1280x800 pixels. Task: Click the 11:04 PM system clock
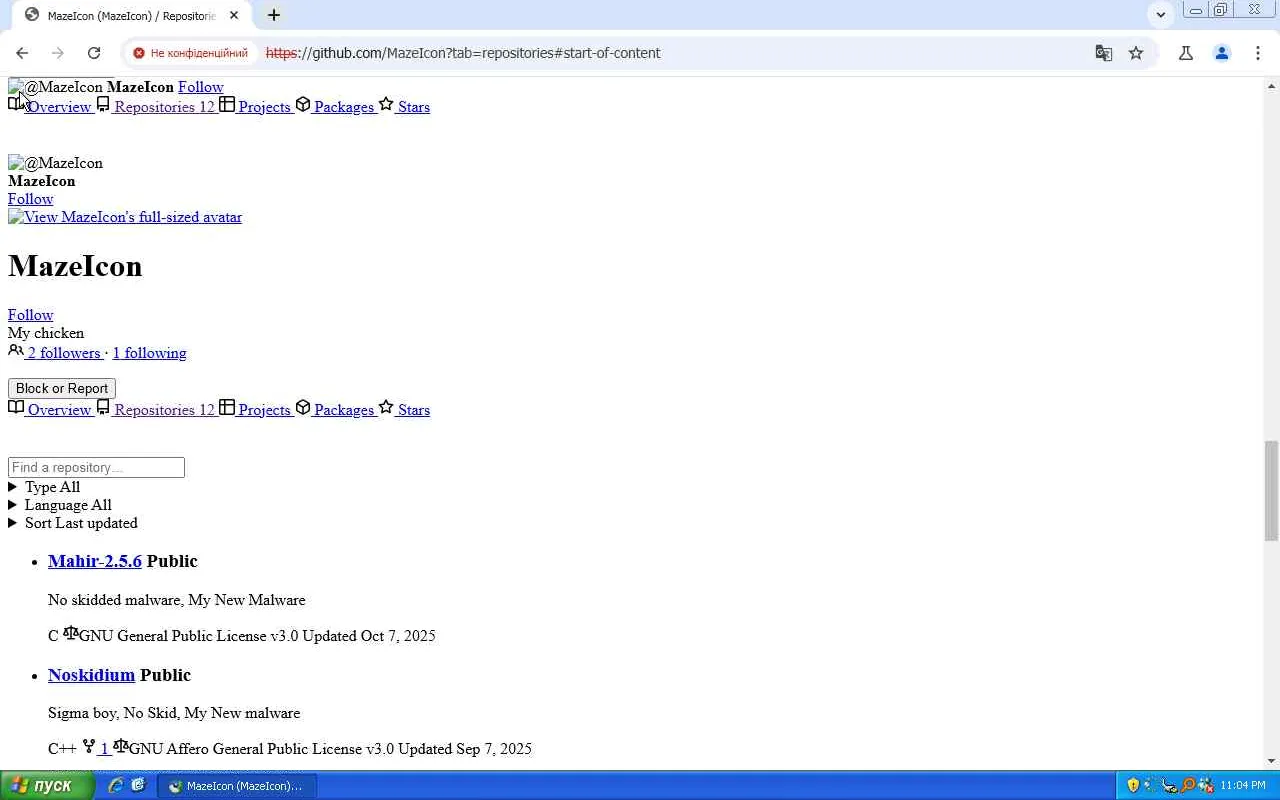(x=1243, y=786)
